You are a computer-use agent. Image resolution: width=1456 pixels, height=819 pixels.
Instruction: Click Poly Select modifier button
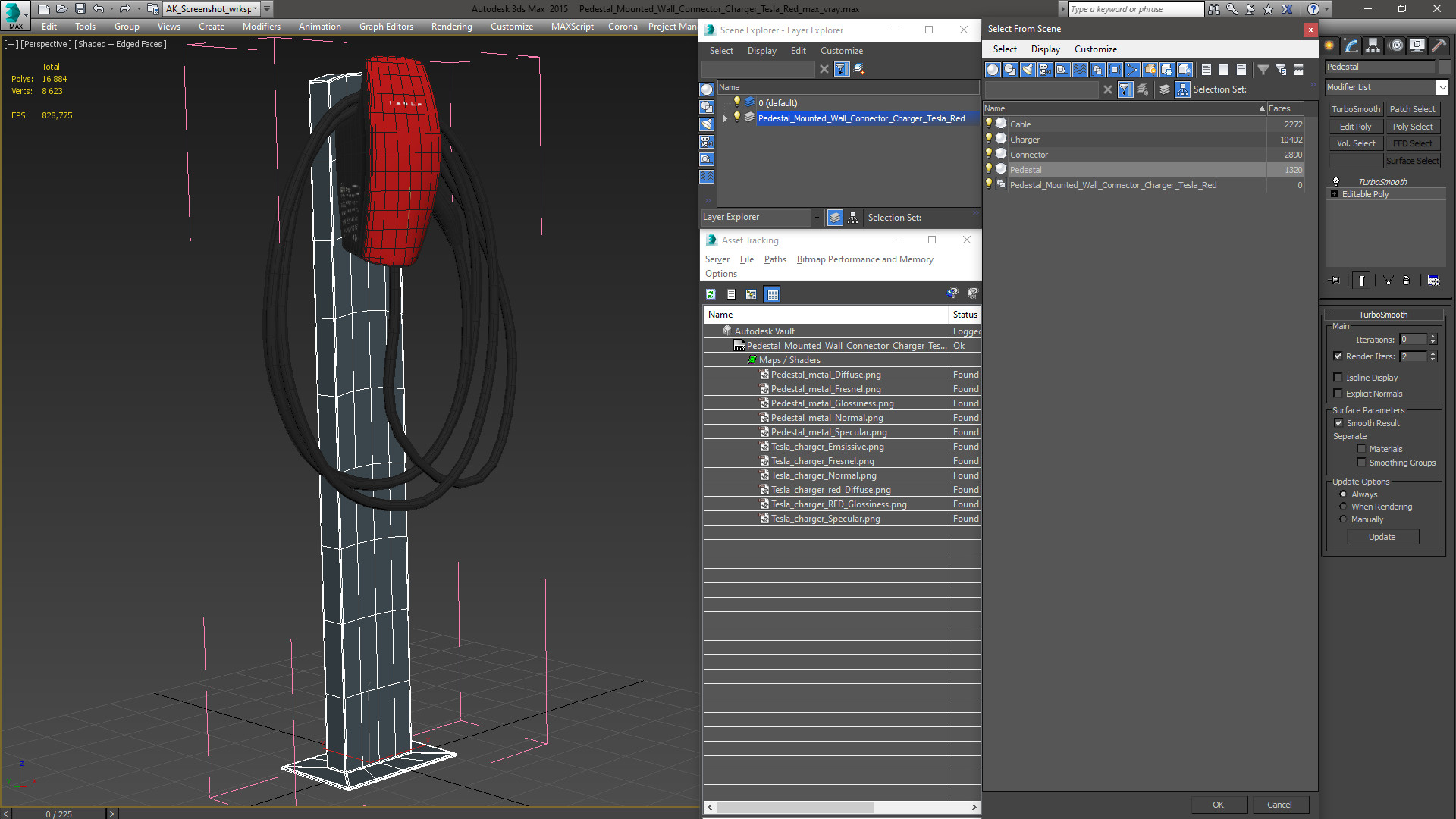pos(1413,127)
